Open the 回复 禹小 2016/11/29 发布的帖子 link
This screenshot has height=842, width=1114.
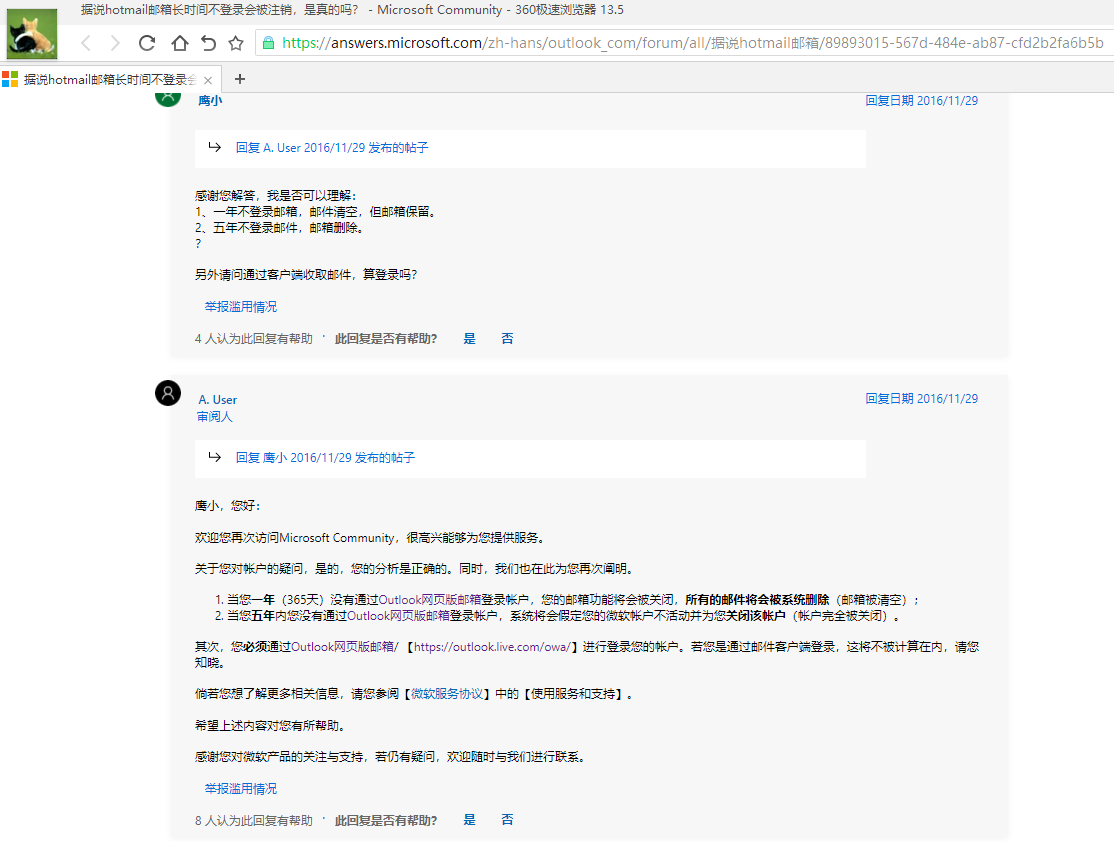[325, 458]
